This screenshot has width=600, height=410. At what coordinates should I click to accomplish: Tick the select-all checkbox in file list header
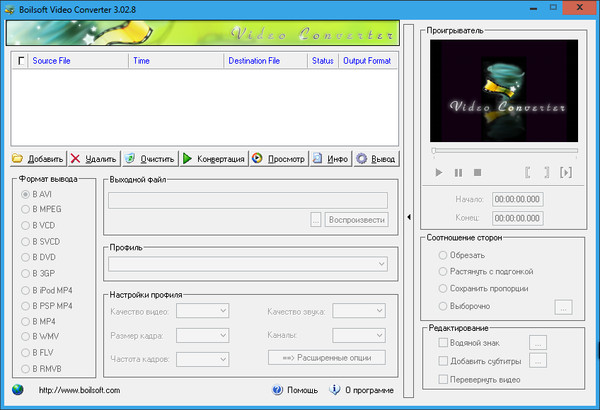pyautogui.click(x=20, y=61)
